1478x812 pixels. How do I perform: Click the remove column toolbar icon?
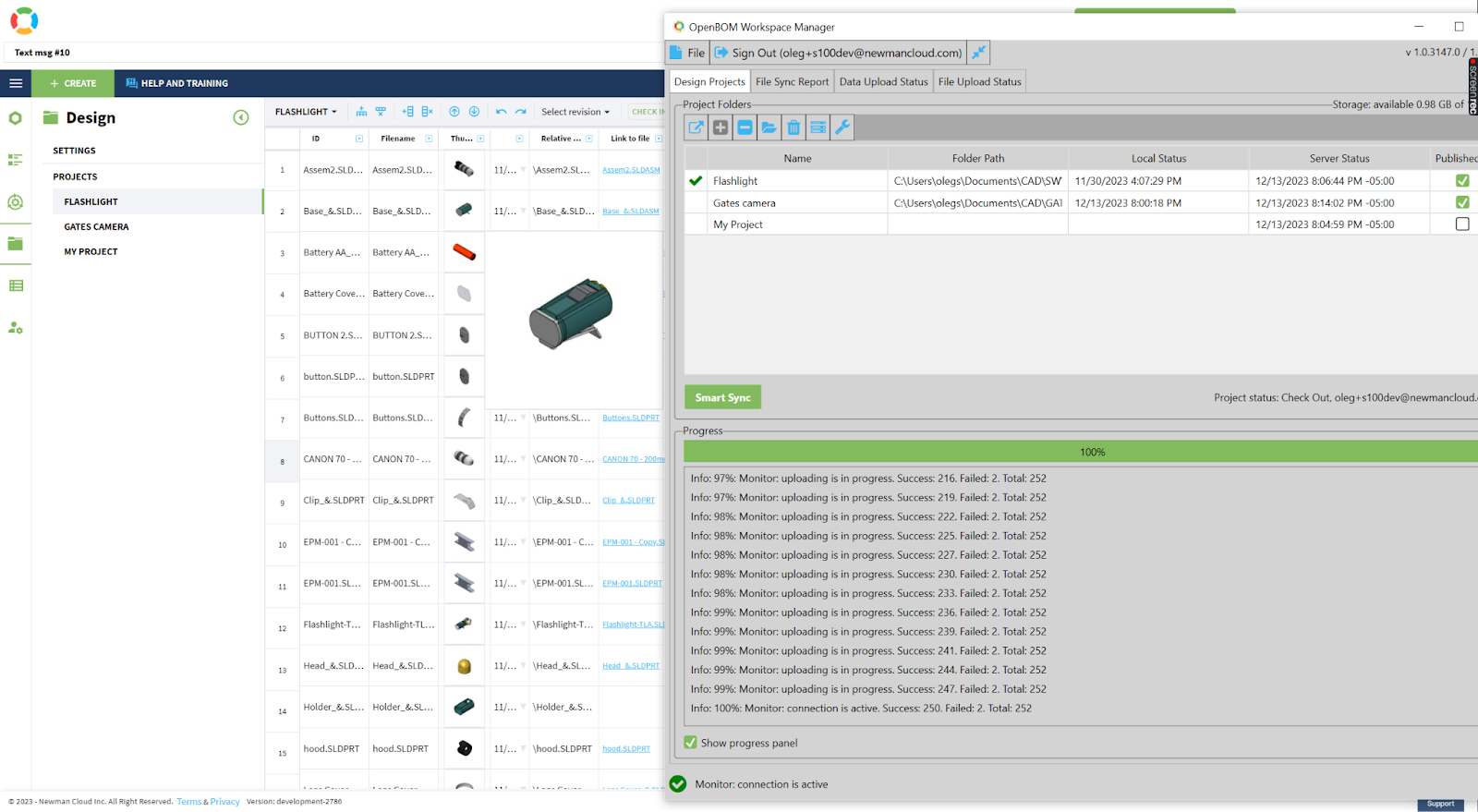tap(427, 112)
